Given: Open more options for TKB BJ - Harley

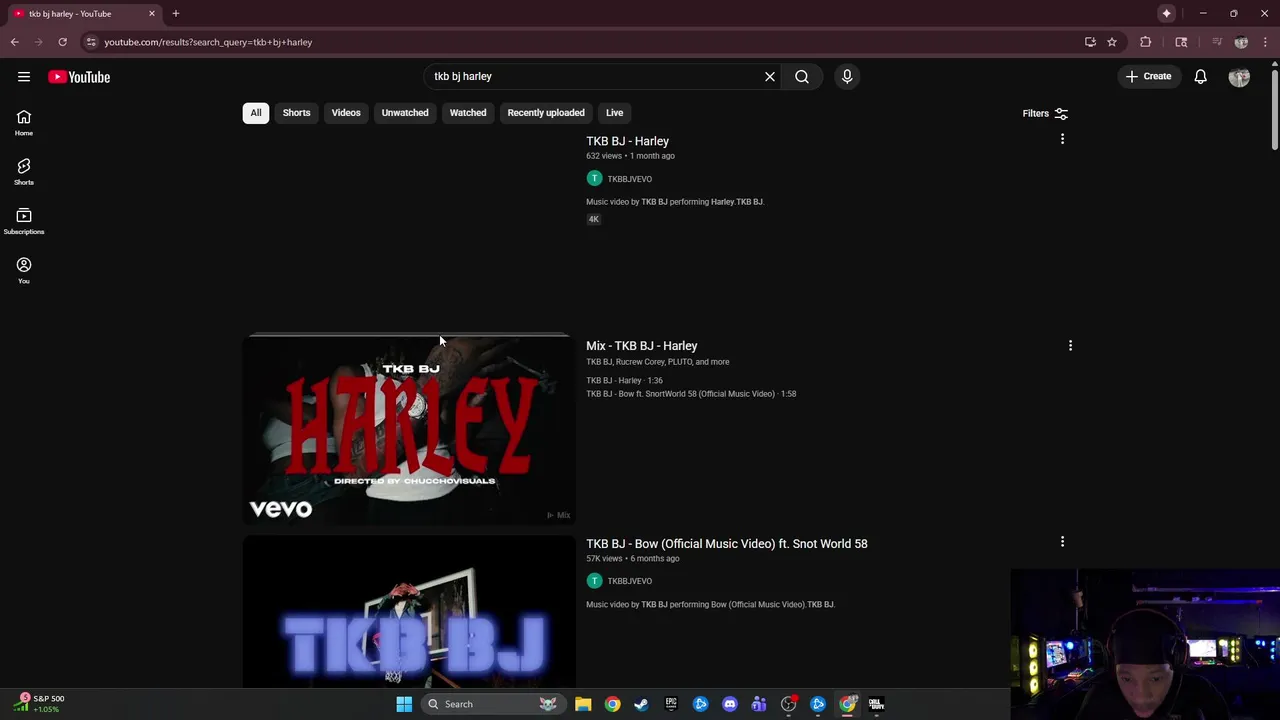Looking at the screenshot, I should (x=1062, y=139).
